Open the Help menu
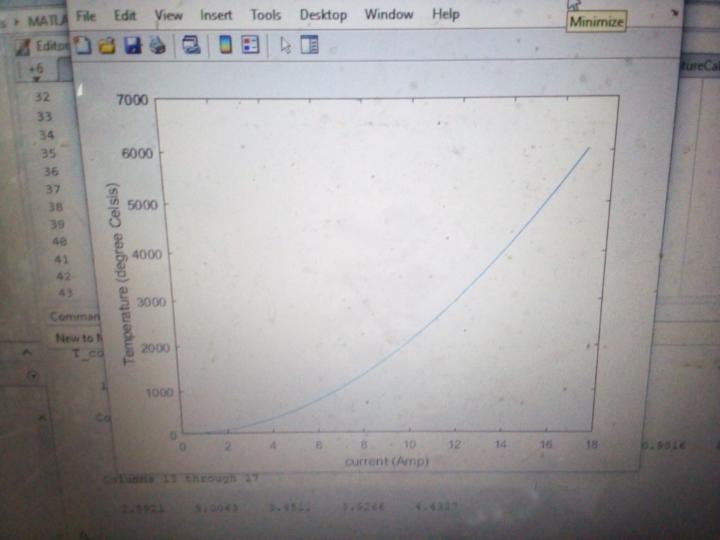The width and height of the screenshot is (720, 540). click(445, 14)
